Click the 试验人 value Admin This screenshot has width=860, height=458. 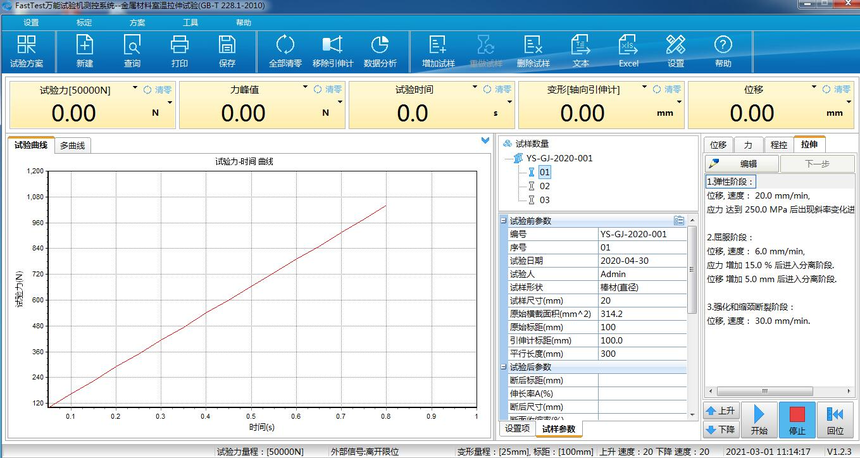[642, 274]
